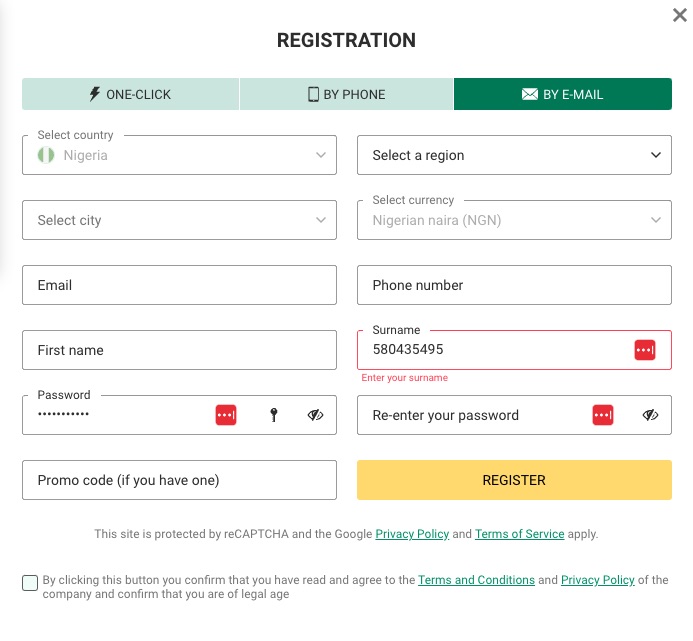
Task: Switch to the BY PHONE registration tab
Action: point(346,94)
